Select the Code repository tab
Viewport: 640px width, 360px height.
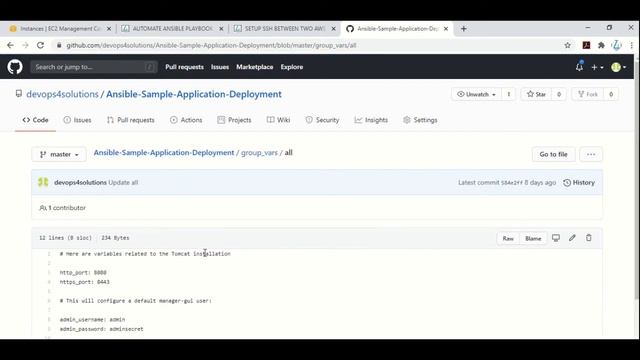click(36, 120)
